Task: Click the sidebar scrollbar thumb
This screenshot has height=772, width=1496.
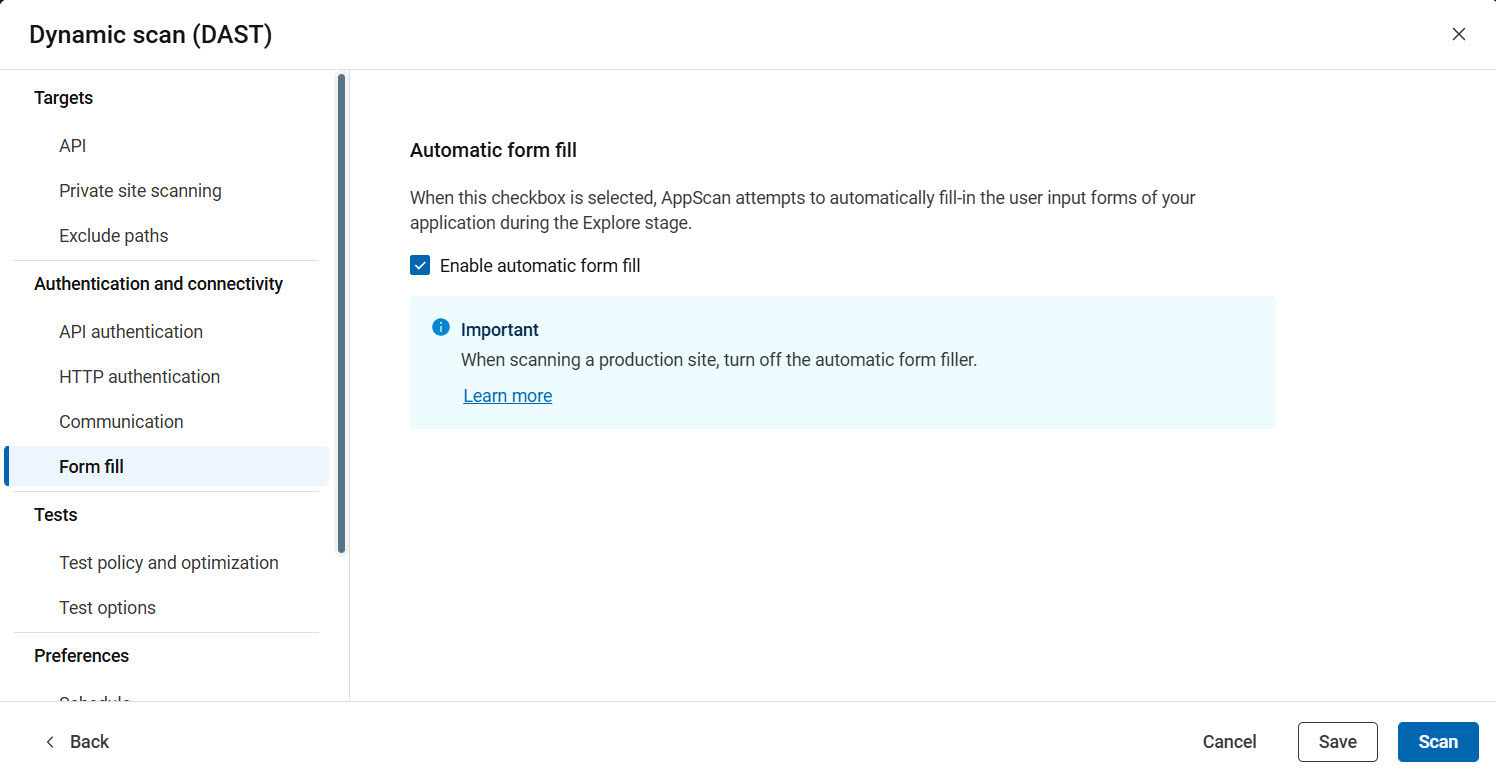Action: [x=340, y=310]
